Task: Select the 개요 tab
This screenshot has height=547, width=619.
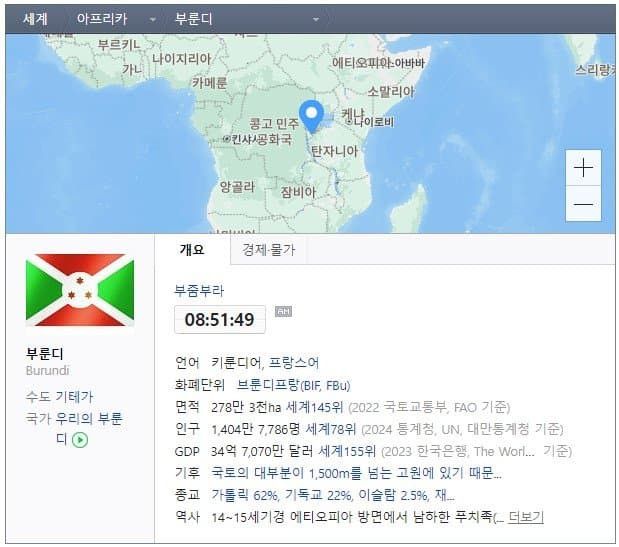Action: coord(191,250)
